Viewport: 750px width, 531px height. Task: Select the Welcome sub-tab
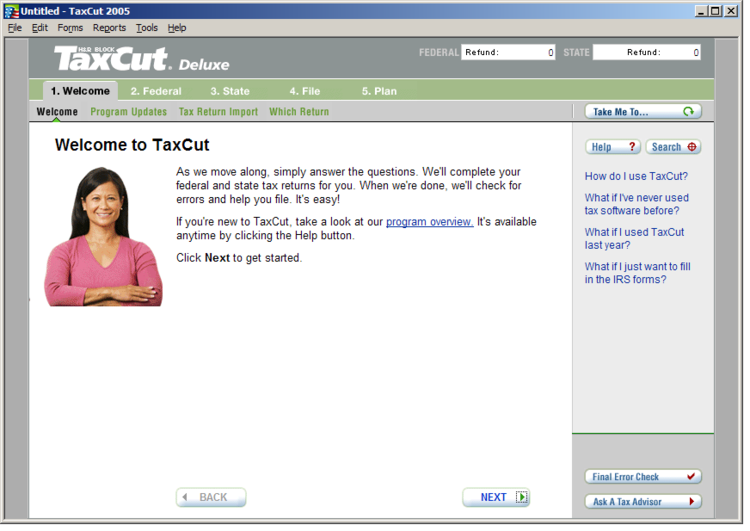(57, 113)
